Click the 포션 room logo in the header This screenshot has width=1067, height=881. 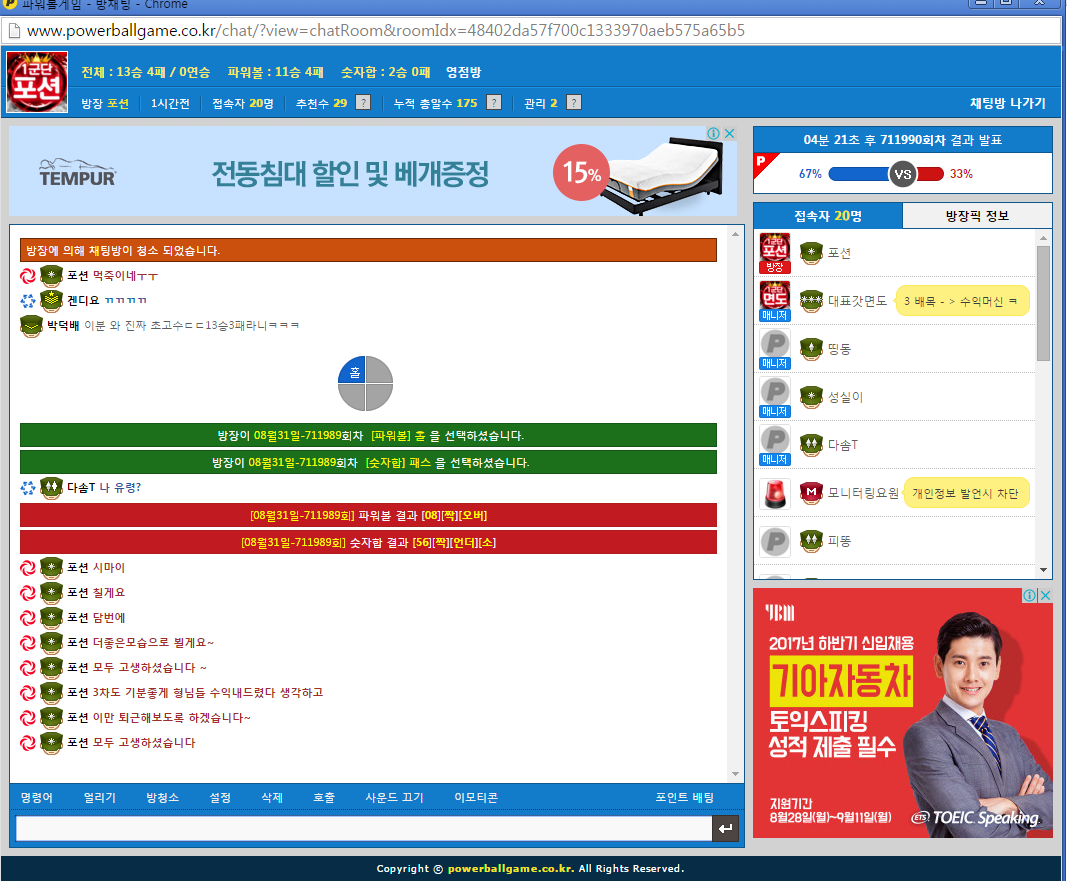(x=37, y=82)
